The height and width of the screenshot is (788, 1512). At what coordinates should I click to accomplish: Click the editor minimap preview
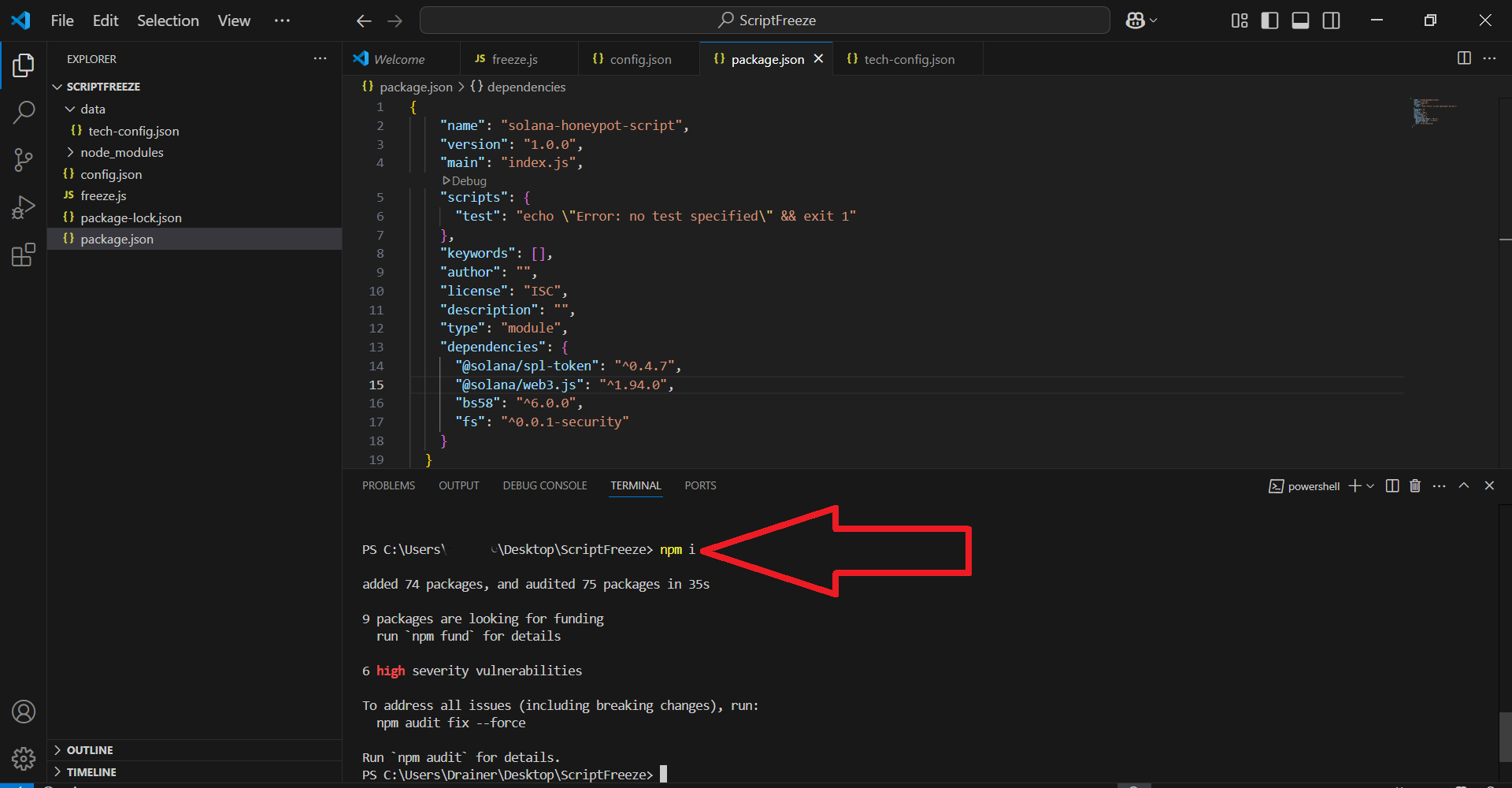pyautogui.click(x=1433, y=111)
